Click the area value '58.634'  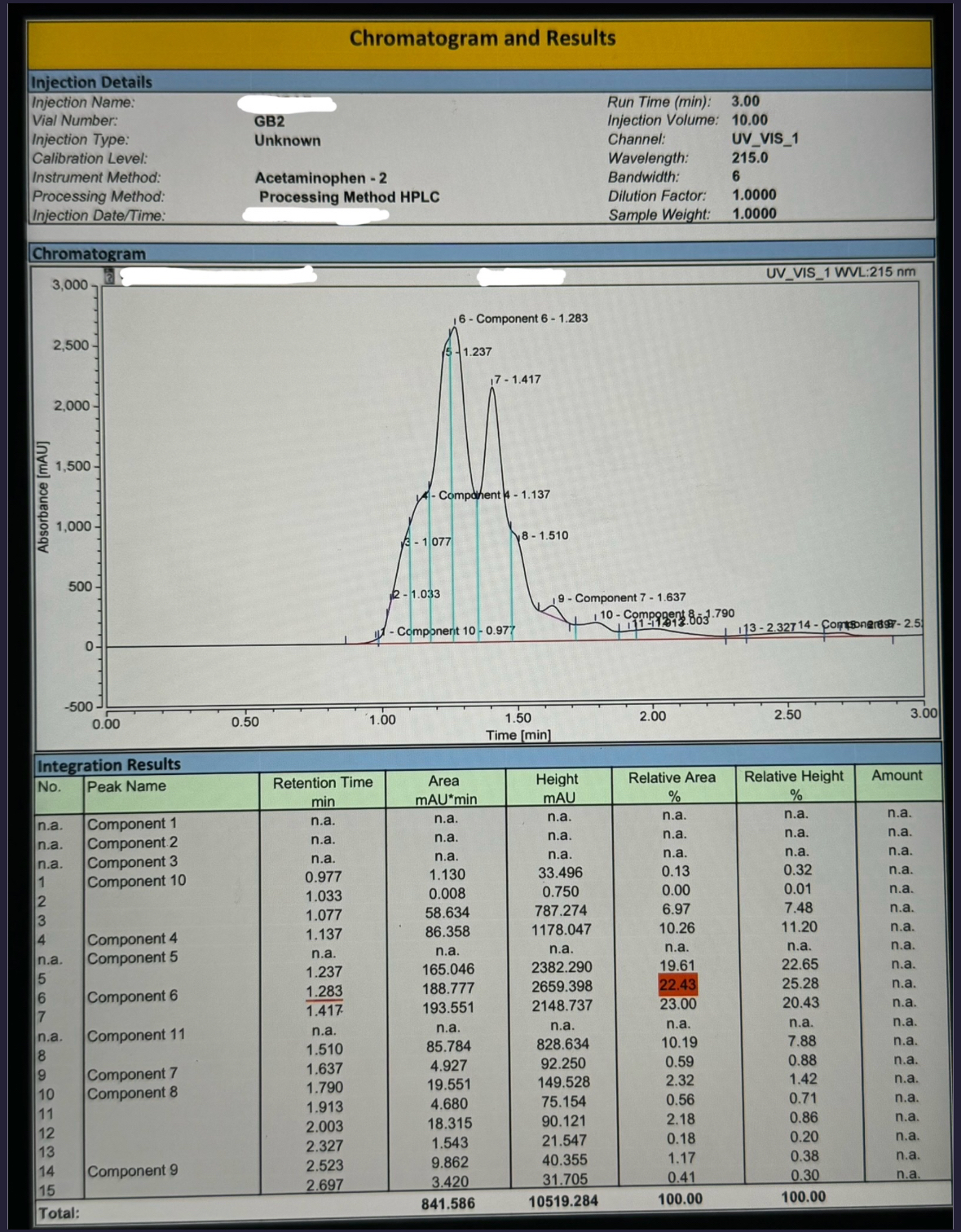click(447, 913)
